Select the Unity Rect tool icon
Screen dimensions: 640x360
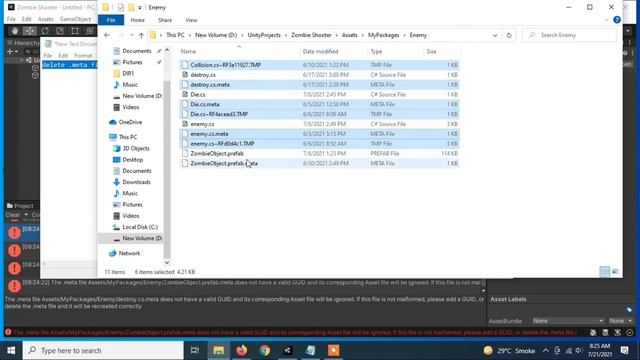pos(75,31)
